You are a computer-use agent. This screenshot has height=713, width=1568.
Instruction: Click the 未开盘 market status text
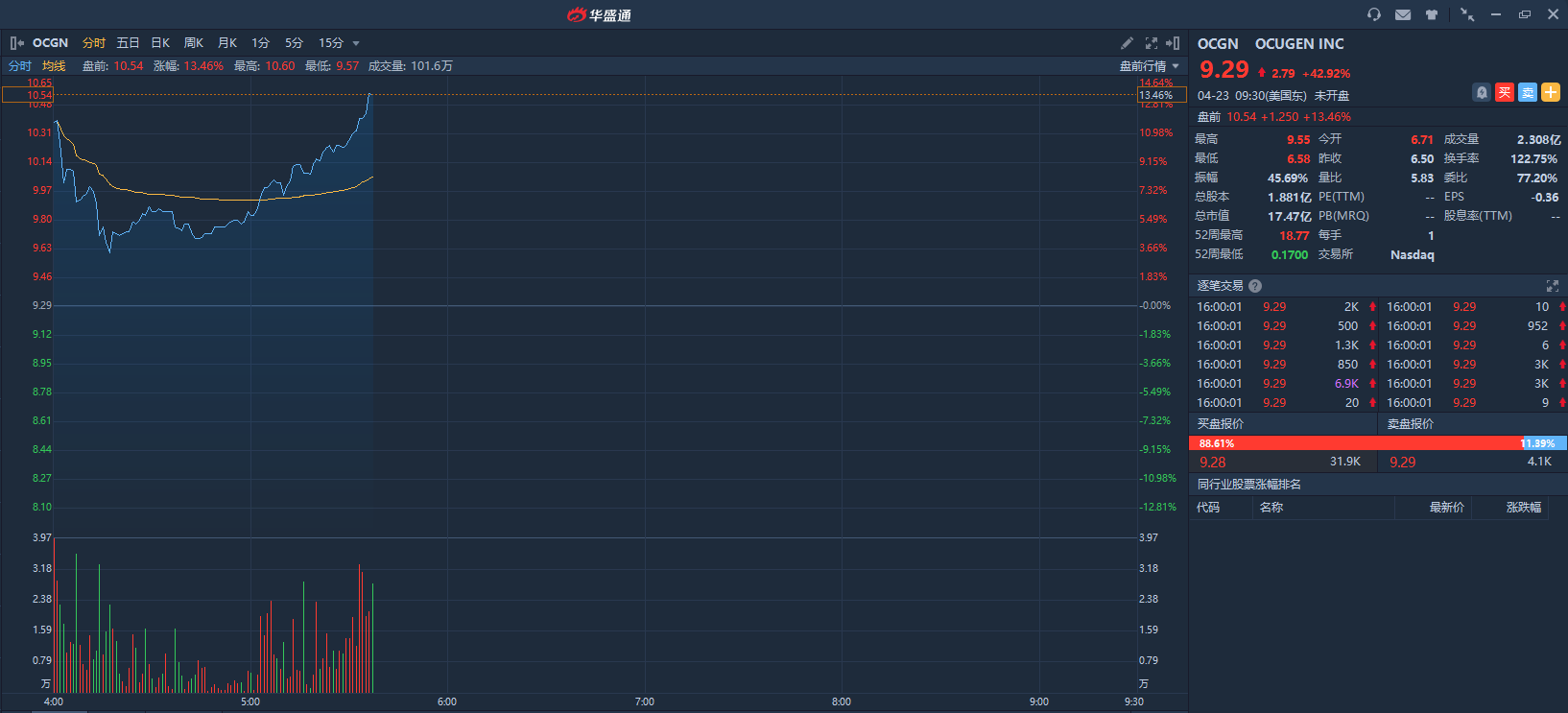[1332, 96]
